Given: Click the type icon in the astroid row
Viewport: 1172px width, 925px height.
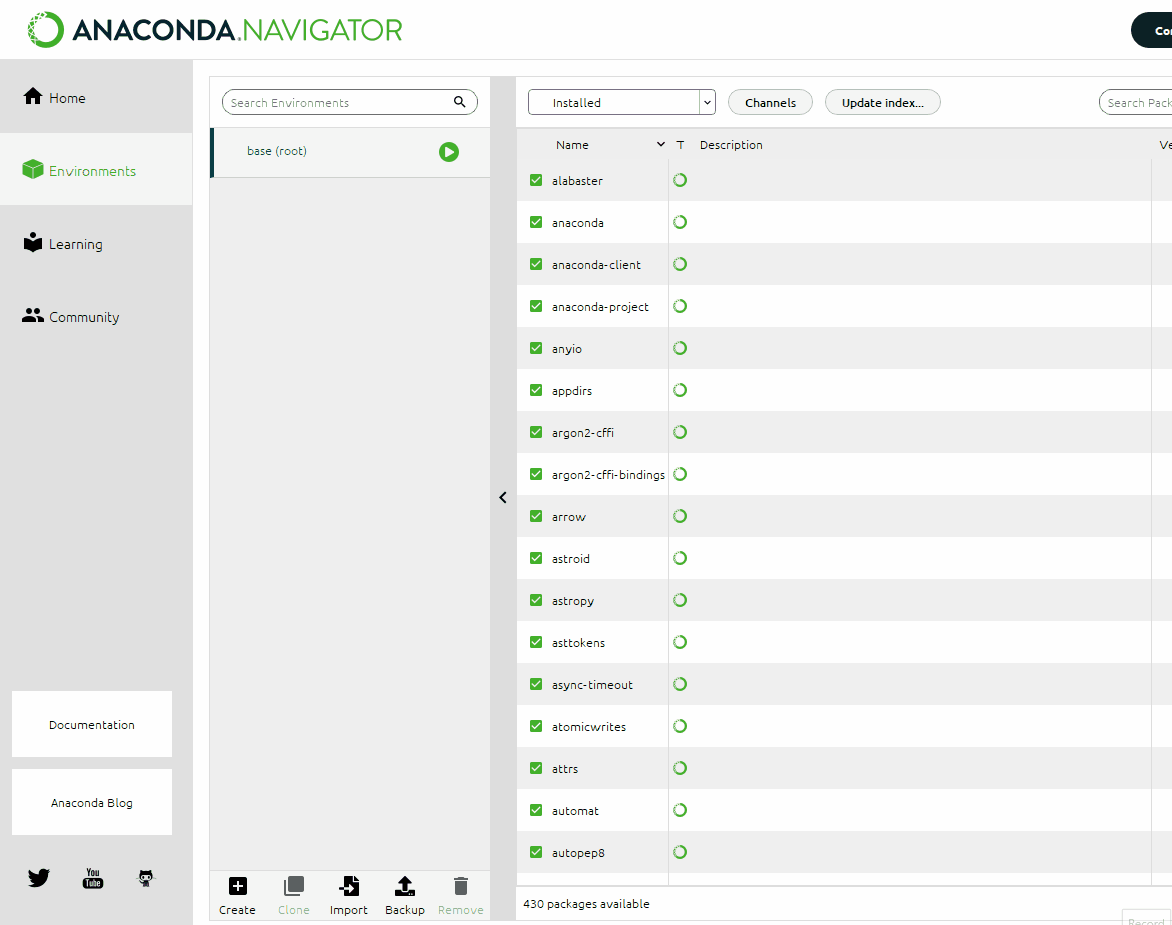Looking at the screenshot, I should click(679, 558).
